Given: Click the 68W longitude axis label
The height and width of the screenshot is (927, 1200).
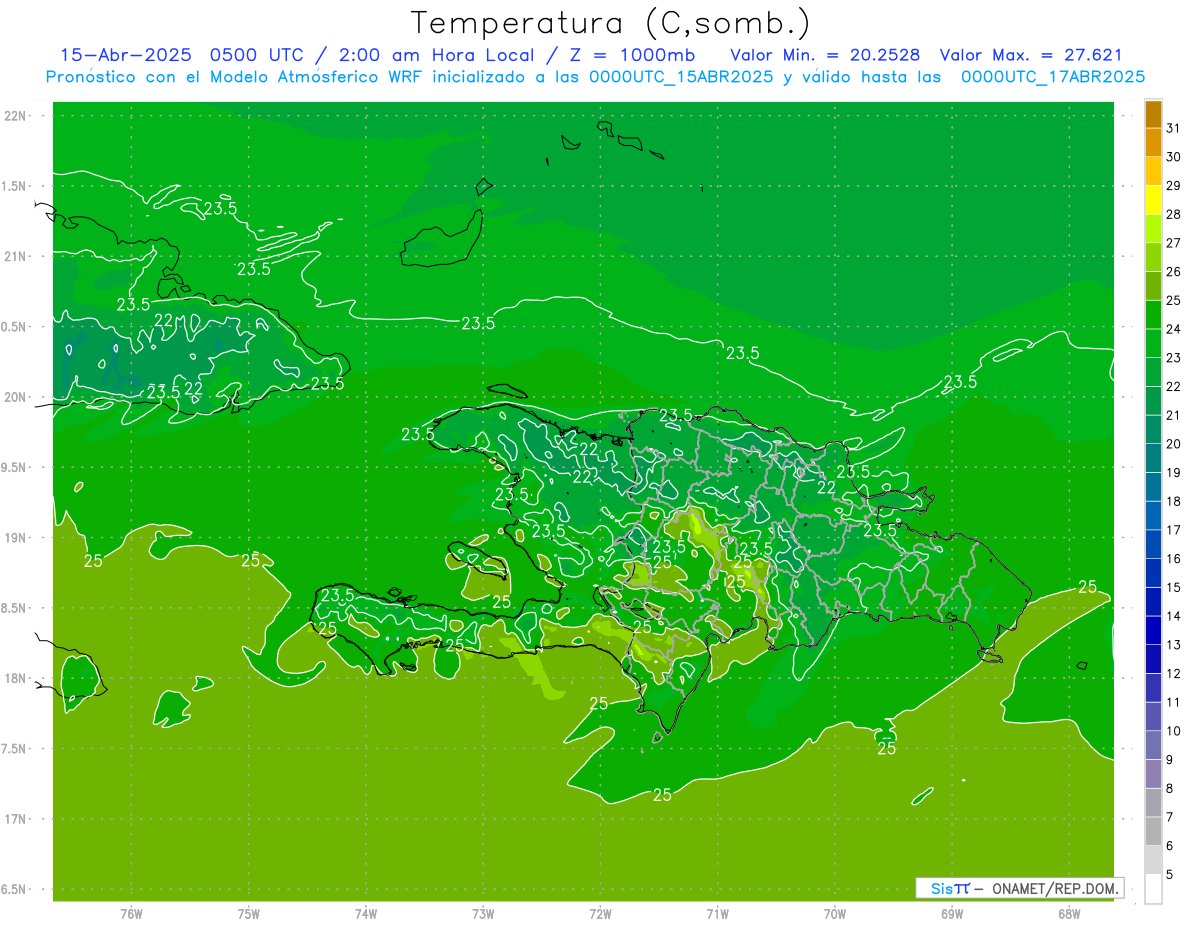Looking at the screenshot, I should click(x=1069, y=914).
